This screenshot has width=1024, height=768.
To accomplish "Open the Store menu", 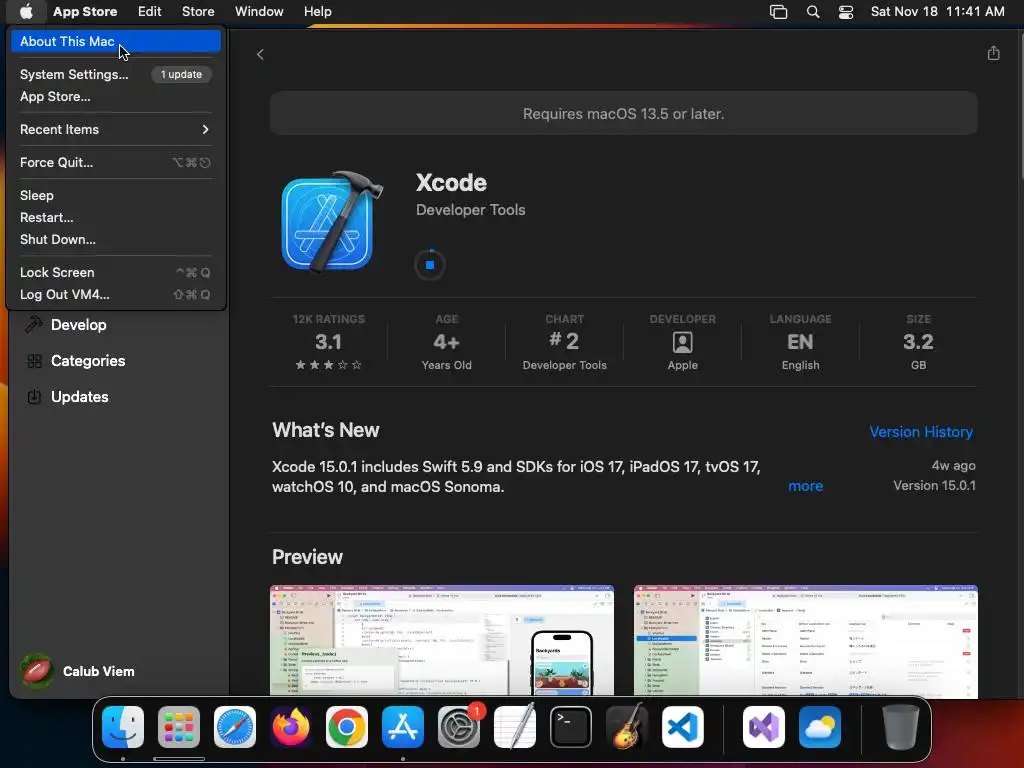I will pos(198,11).
